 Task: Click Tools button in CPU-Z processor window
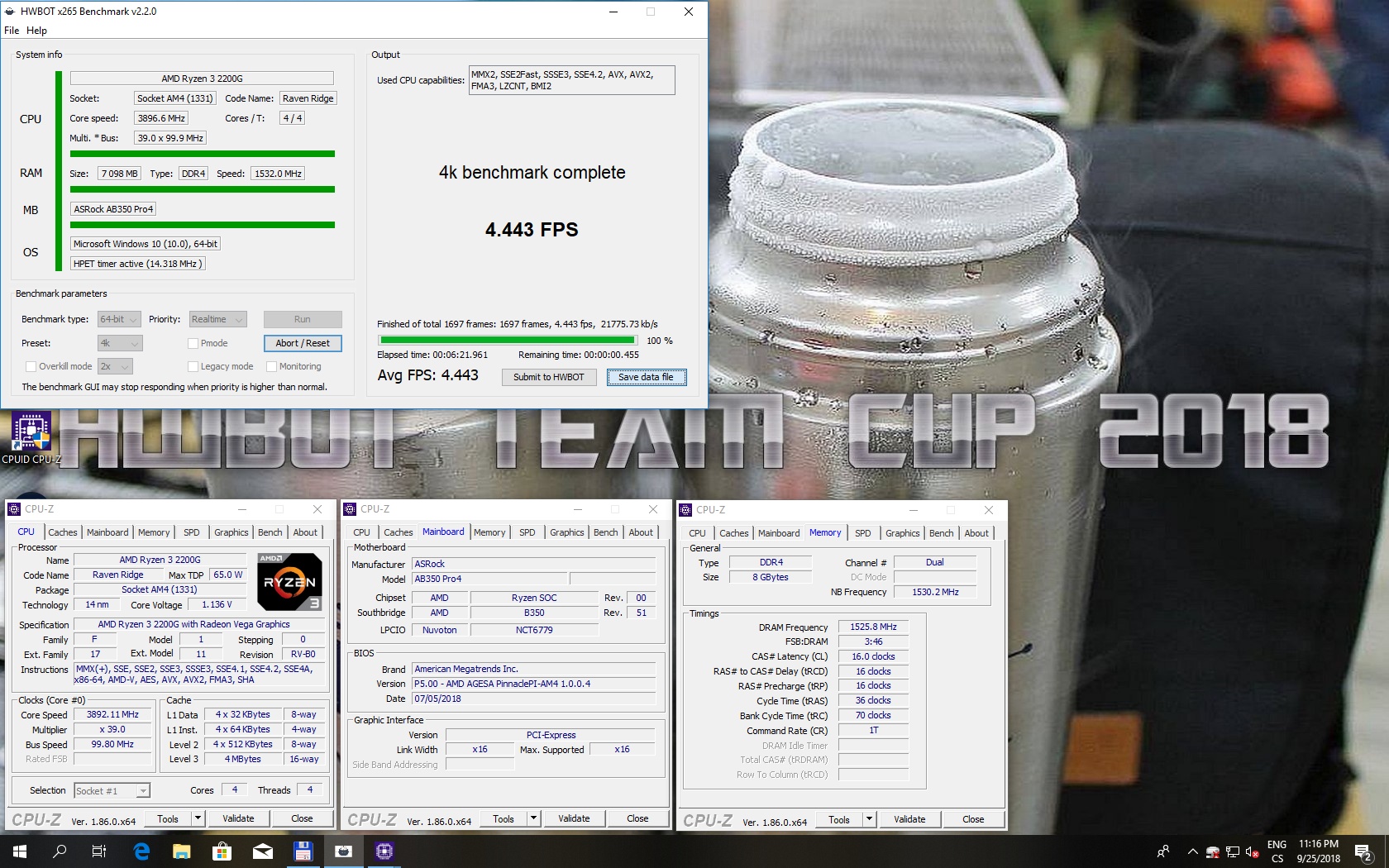168,818
